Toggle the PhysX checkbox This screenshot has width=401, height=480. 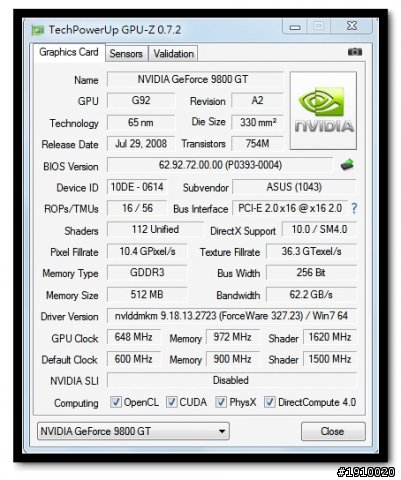pyautogui.click(x=221, y=402)
